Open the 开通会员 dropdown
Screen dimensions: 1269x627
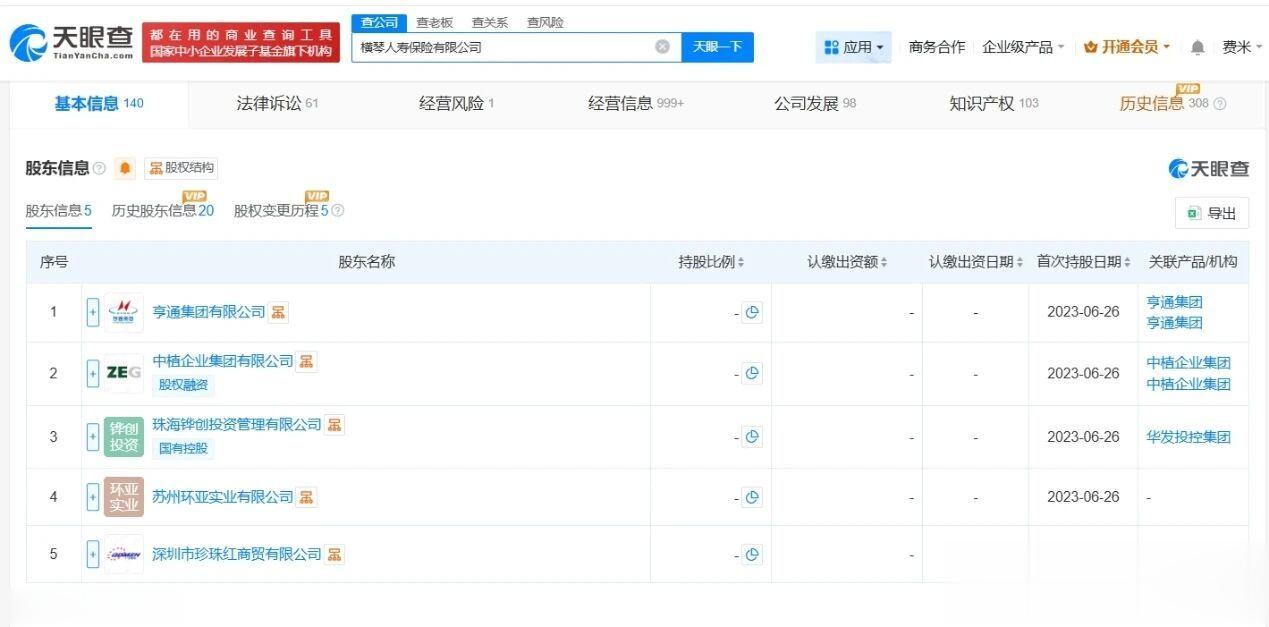coord(1127,47)
